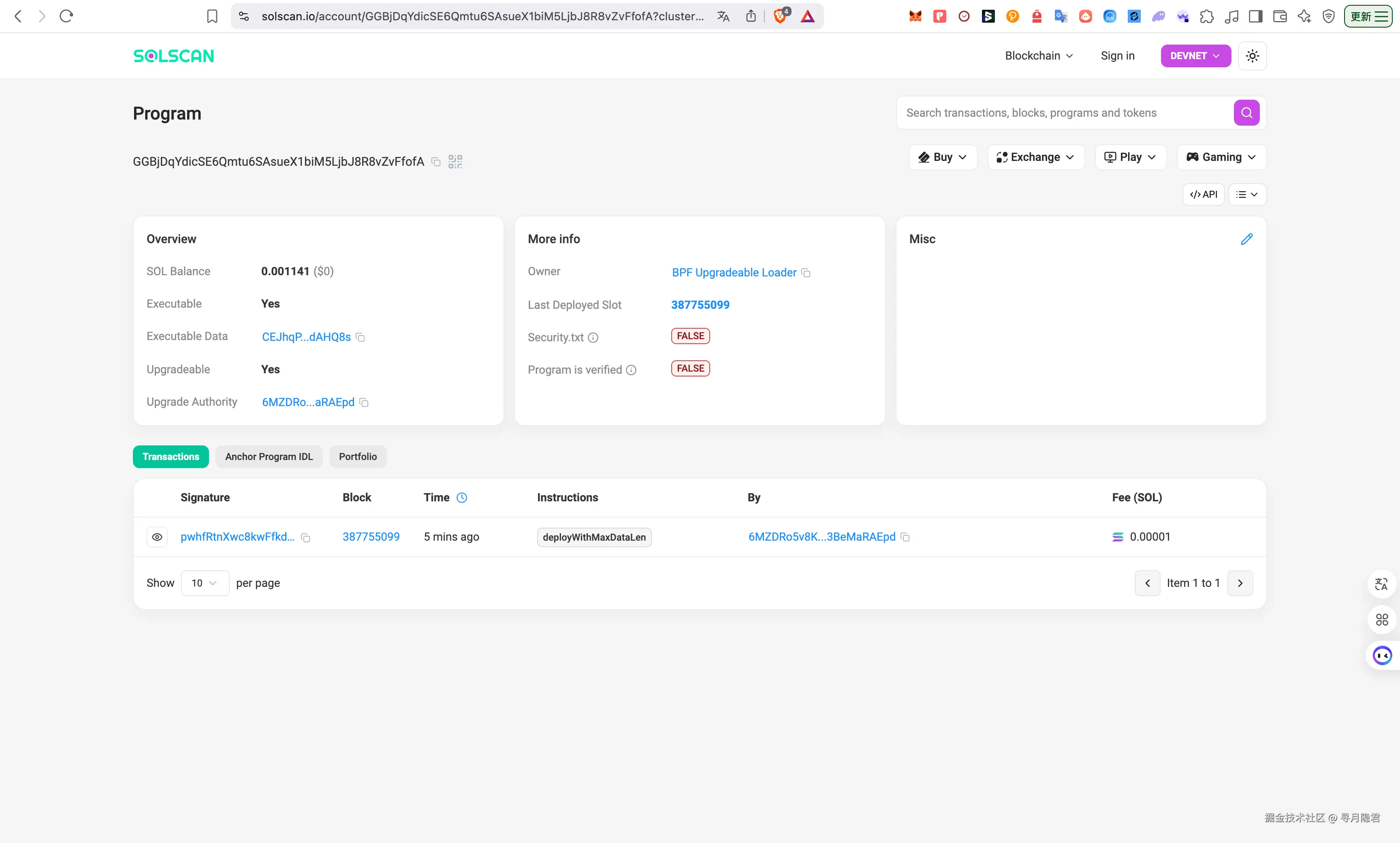
Task: Click magenta search button
Action: [x=1247, y=113]
